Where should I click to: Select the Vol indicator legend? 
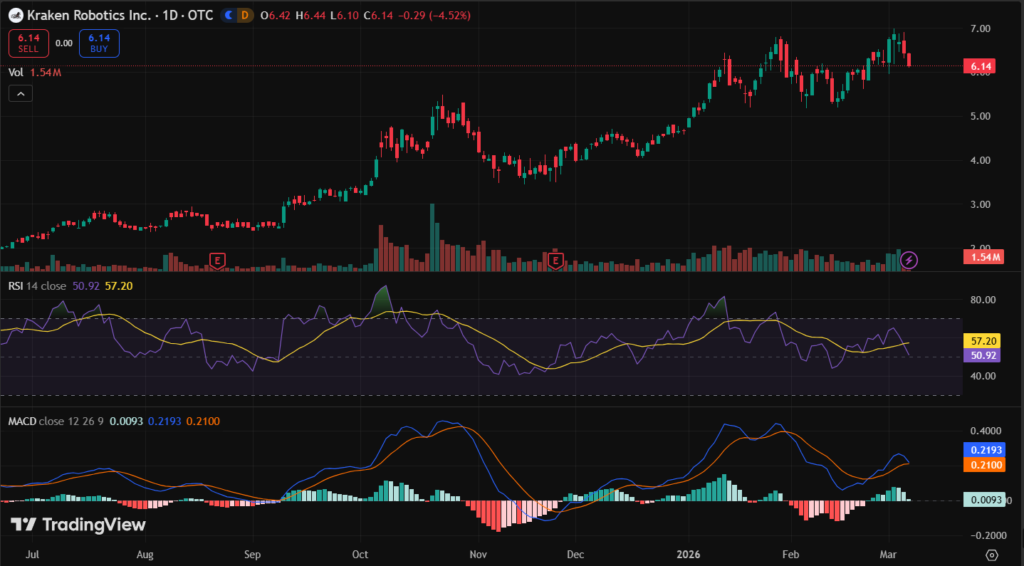[16, 72]
